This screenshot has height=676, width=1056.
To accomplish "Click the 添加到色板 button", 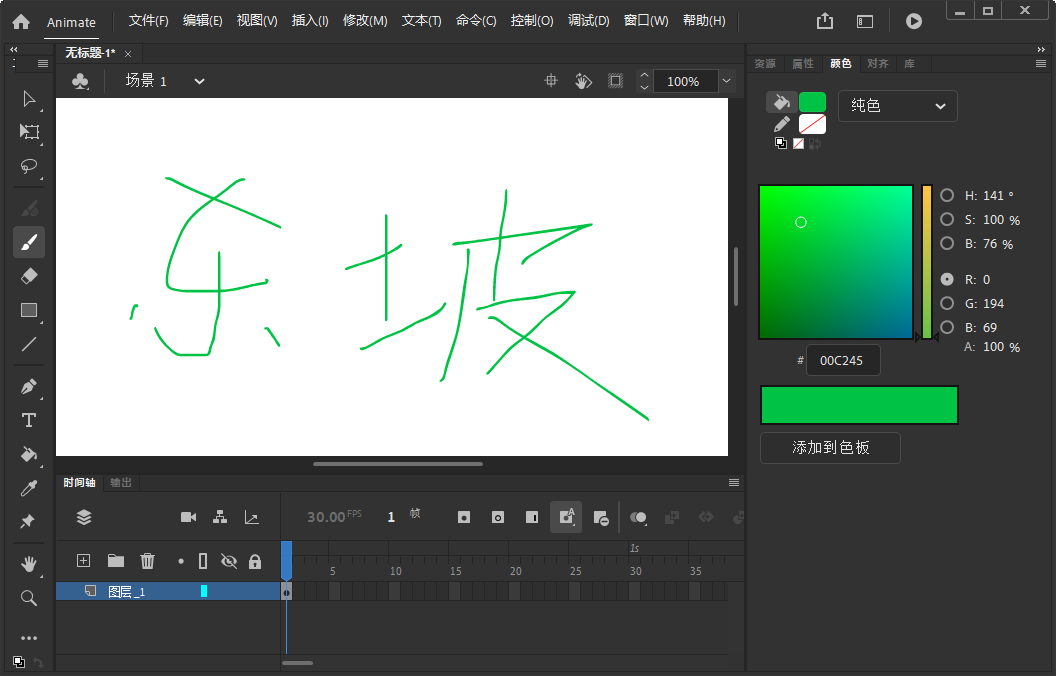I will tap(829, 448).
